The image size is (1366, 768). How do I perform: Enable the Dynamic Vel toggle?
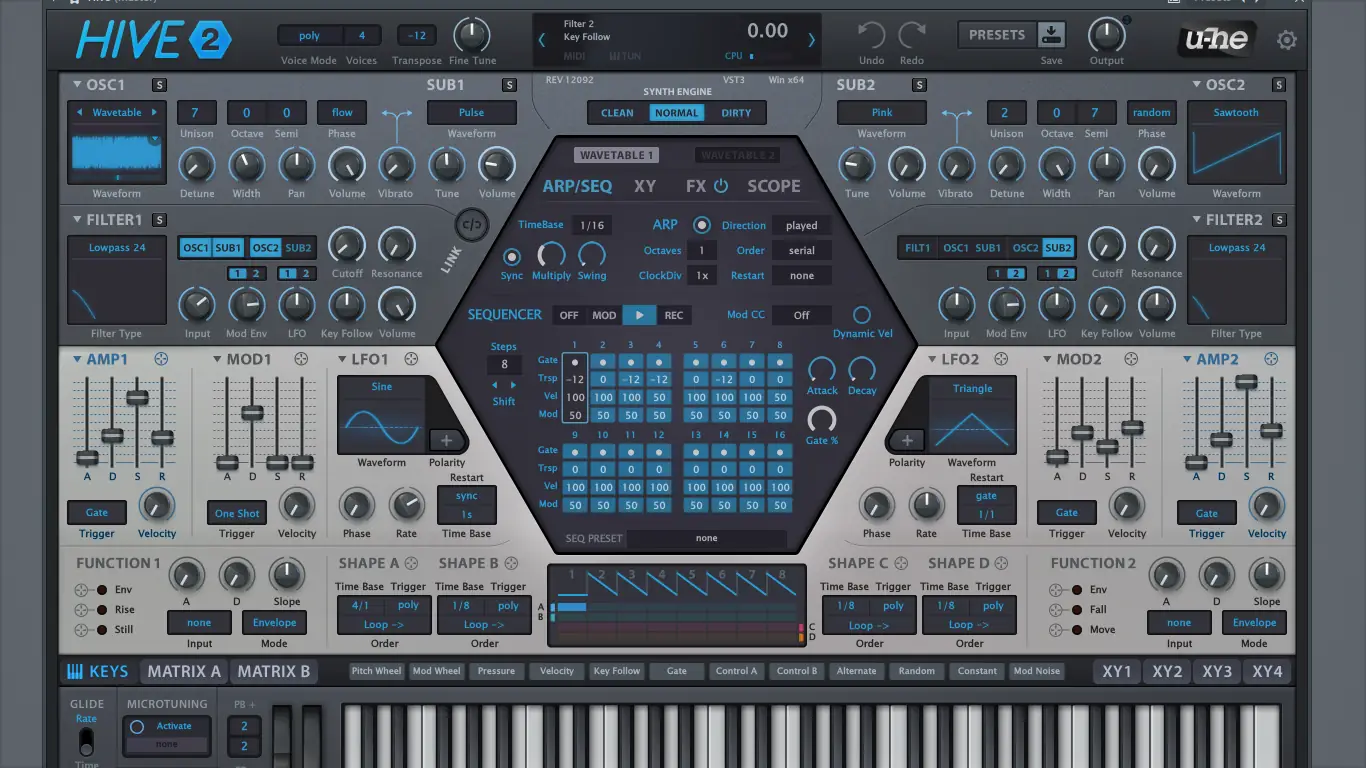pyautogui.click(x=862, y=315)
